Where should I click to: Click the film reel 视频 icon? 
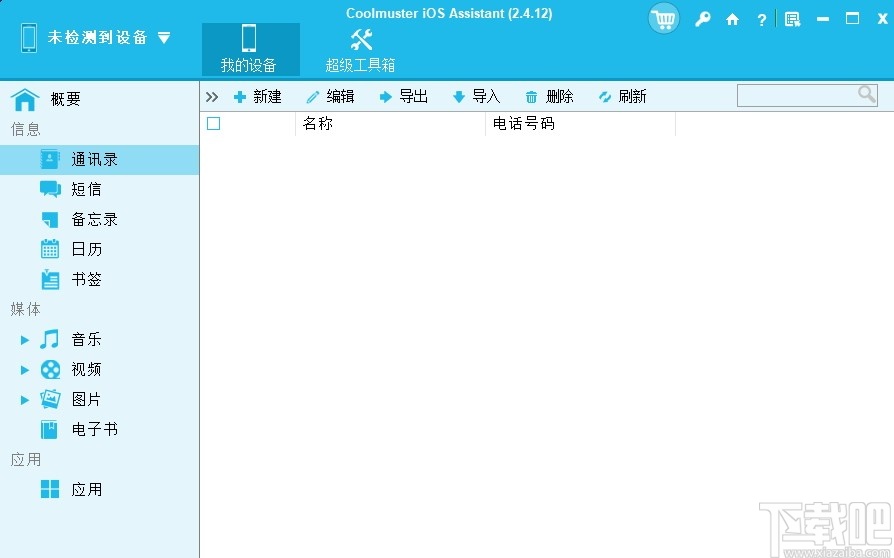[x=50, y=369]
